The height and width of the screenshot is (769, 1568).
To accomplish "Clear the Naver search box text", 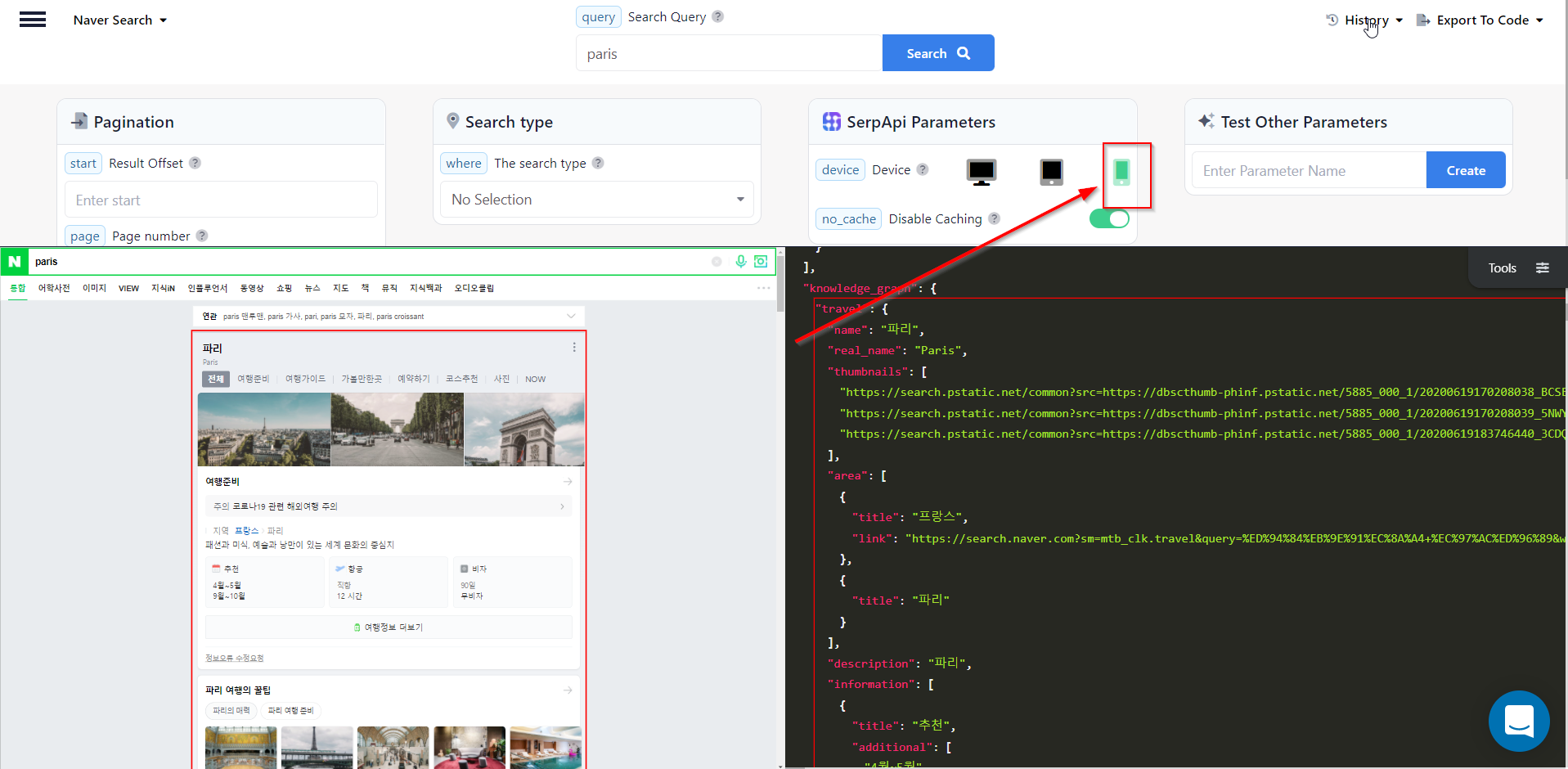I will (717, 262).
